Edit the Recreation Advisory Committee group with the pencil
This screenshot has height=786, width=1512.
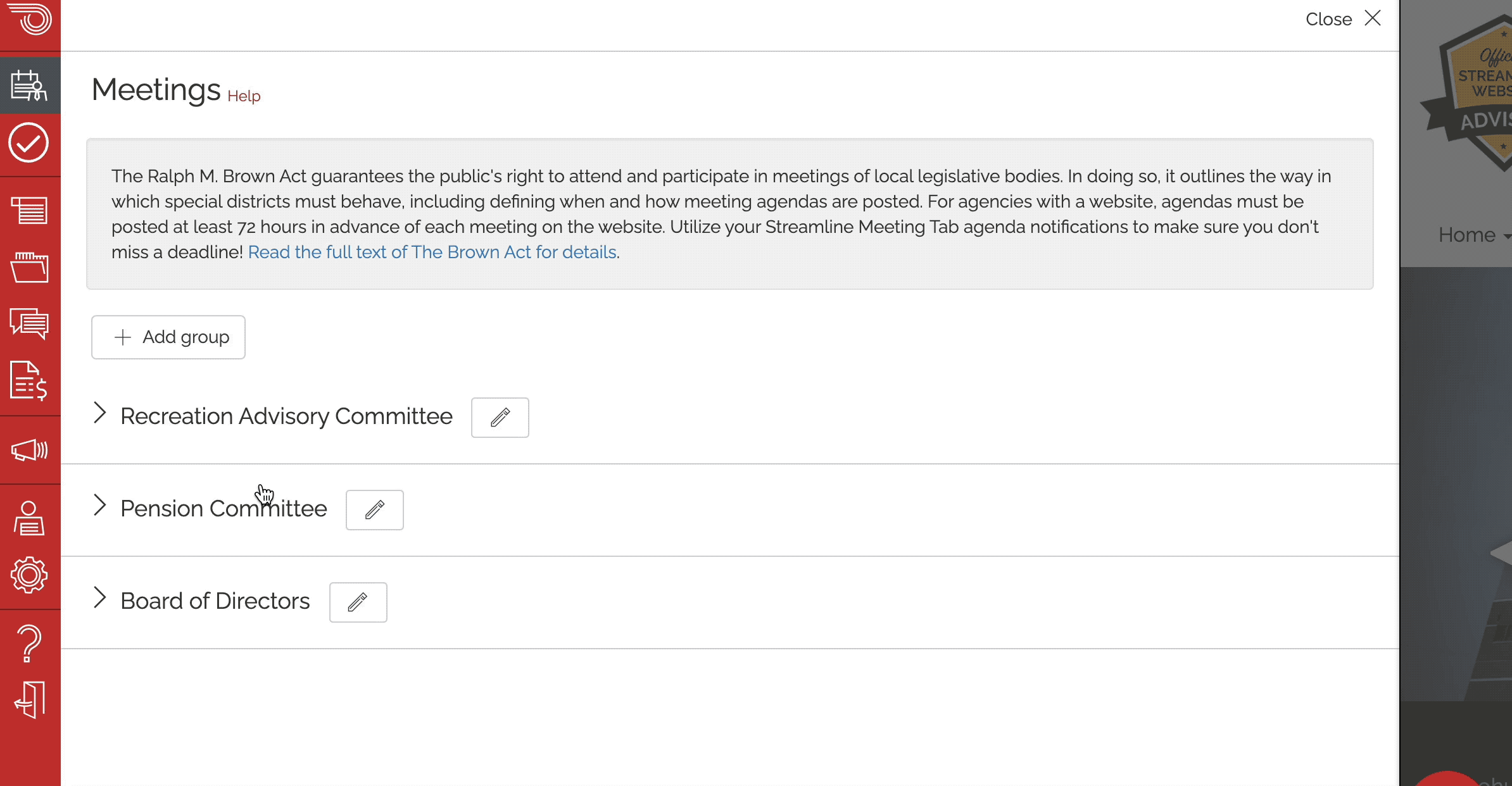[x=500, y=418]
